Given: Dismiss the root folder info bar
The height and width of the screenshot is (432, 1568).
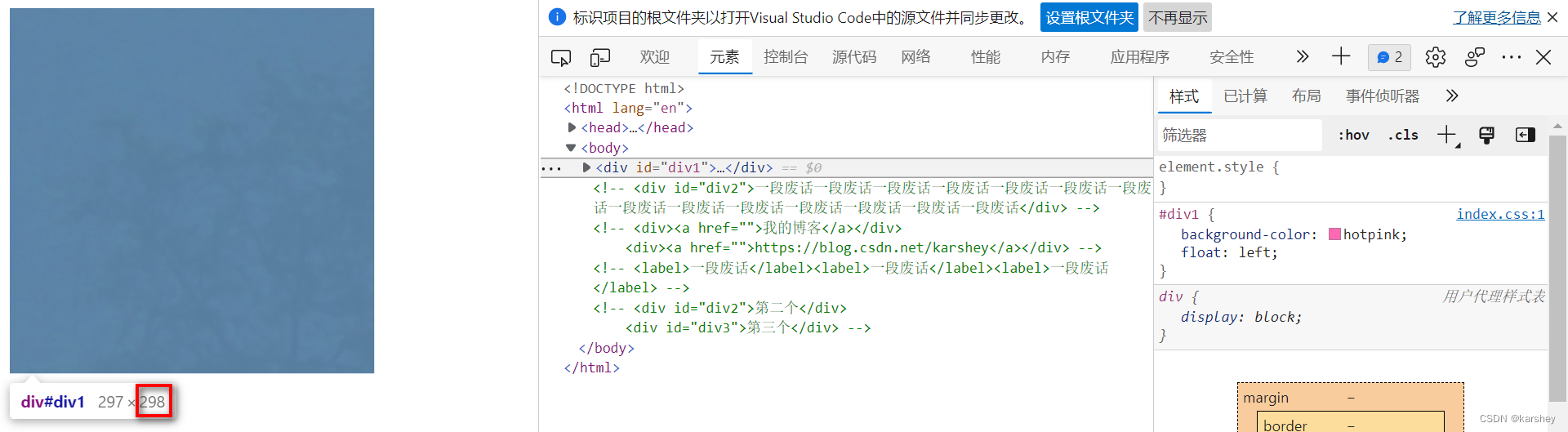Looking at the screenshot, I should point(1552,17).
